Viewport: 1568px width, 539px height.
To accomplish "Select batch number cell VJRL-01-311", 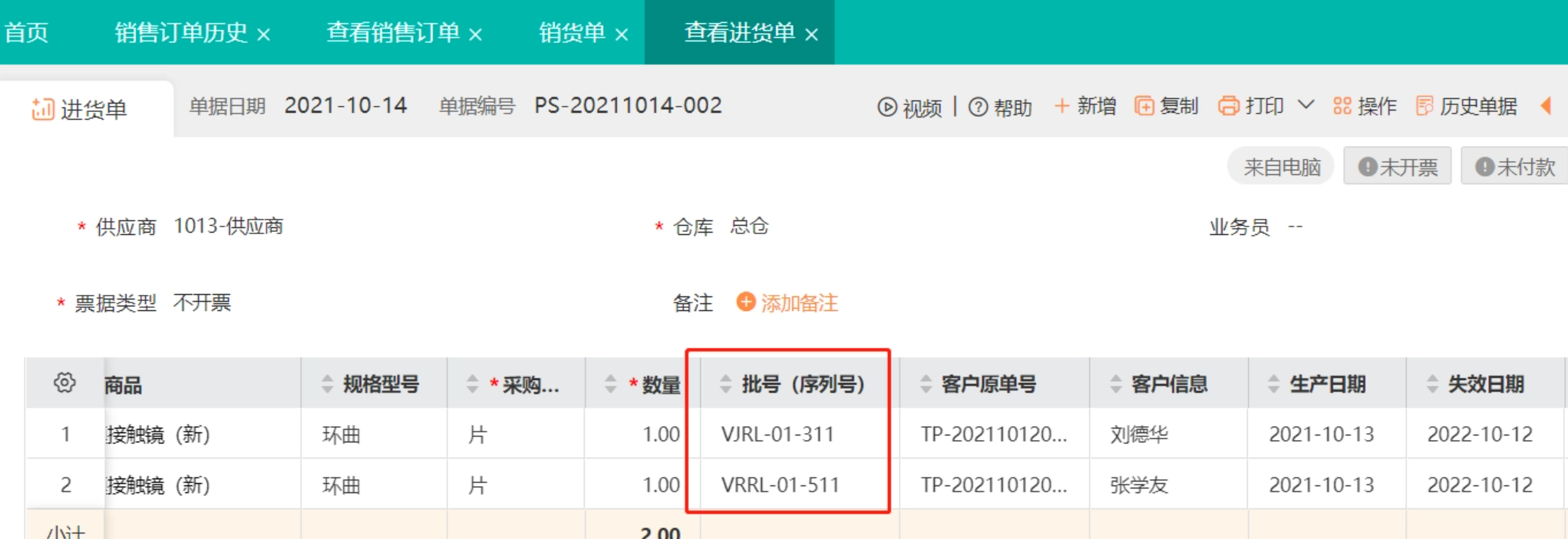I will tap(777, 435).
